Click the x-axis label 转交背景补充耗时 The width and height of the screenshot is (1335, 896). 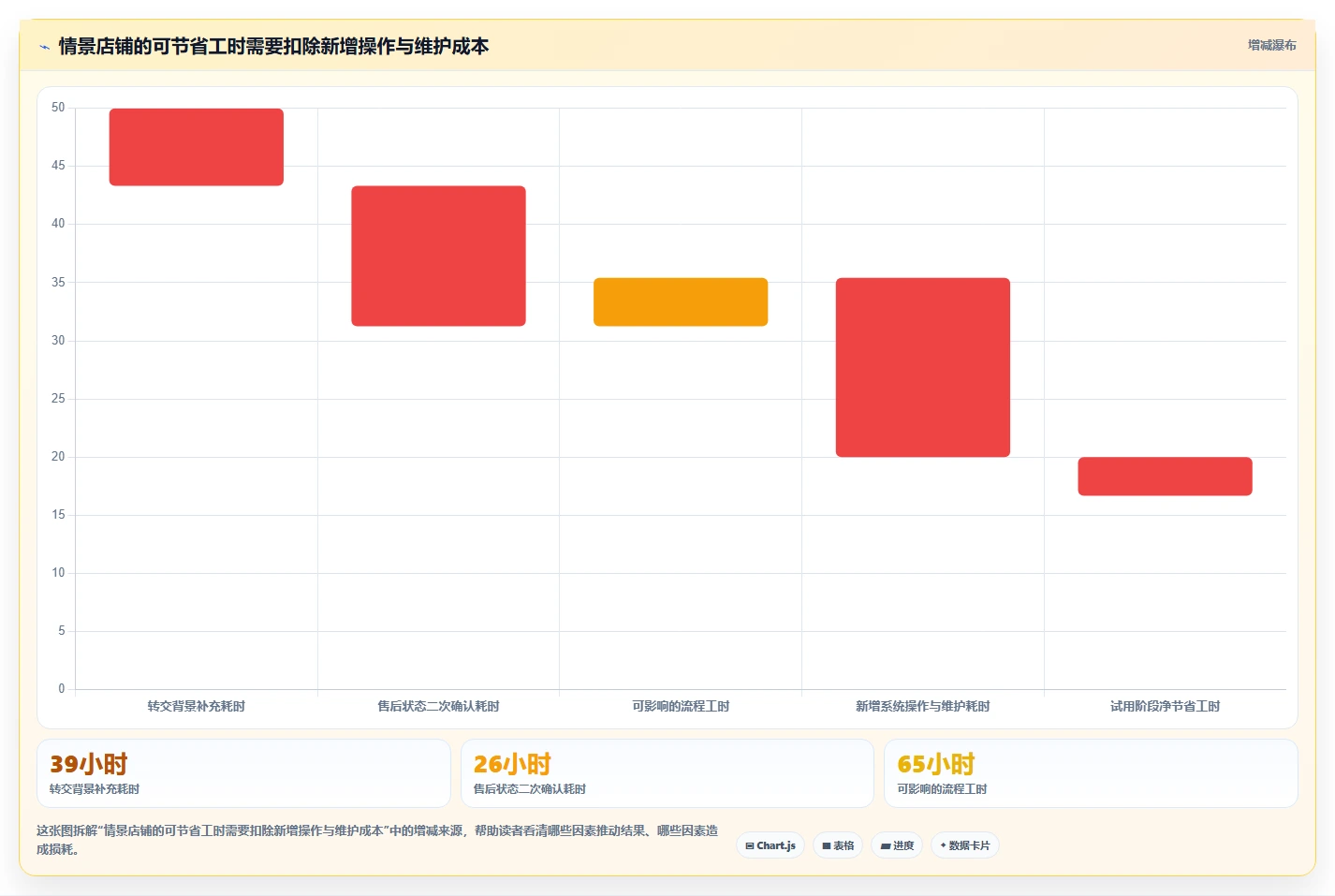click(197, 706)
